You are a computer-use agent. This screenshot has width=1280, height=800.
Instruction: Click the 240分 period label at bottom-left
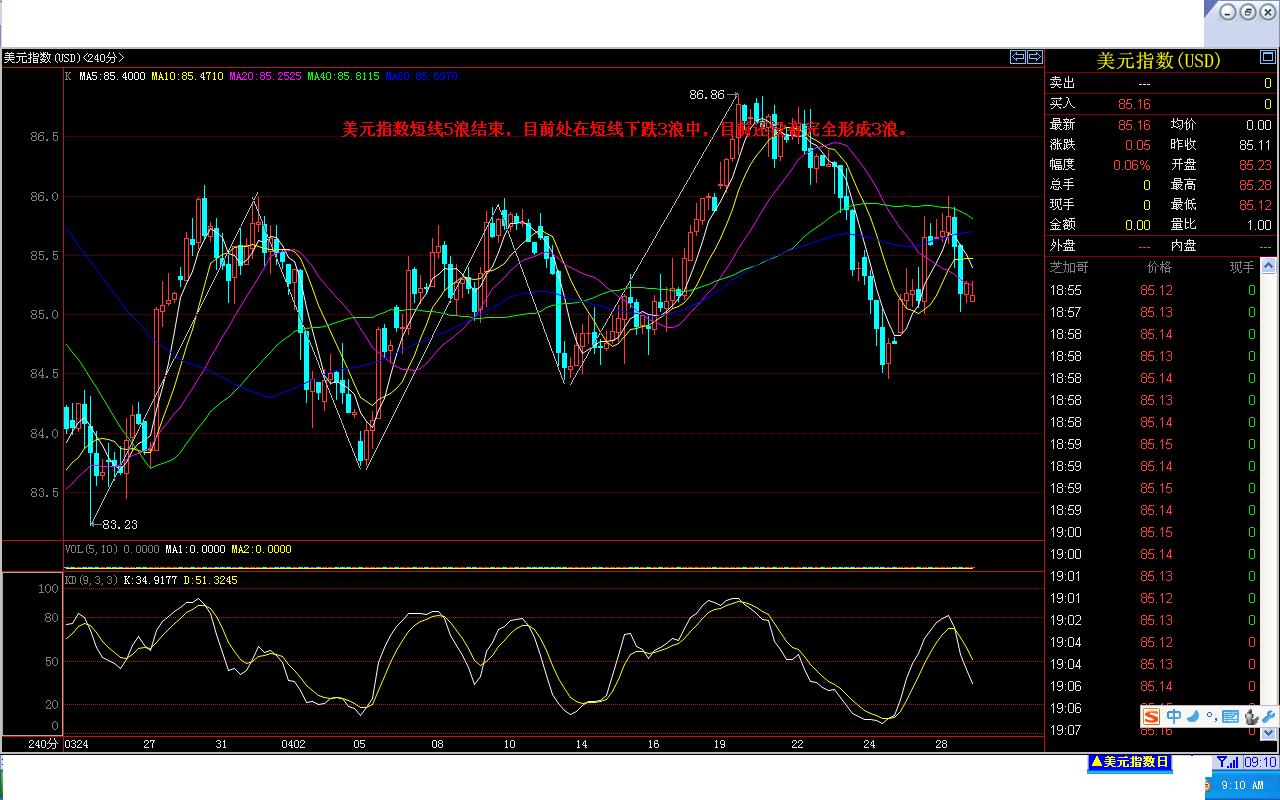(44, 744)
